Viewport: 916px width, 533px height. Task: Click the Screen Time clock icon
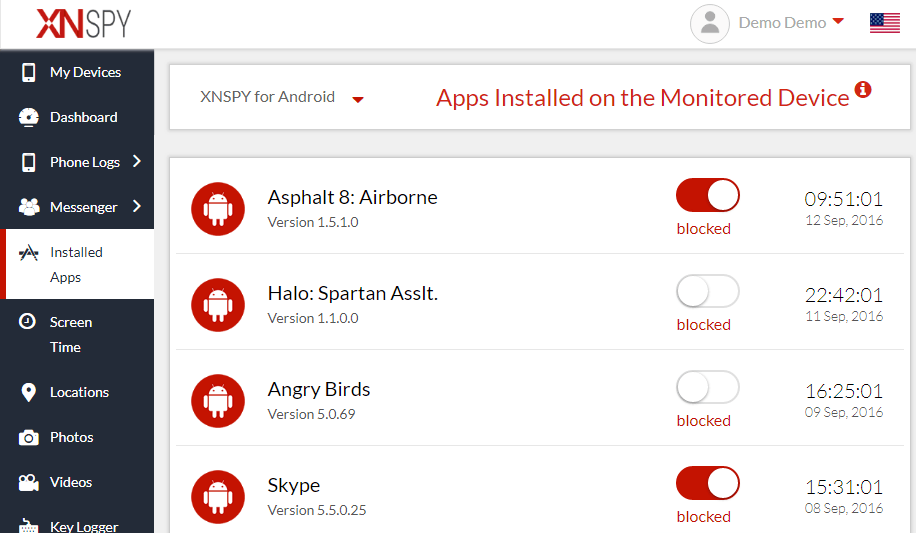tap(29, 322)
